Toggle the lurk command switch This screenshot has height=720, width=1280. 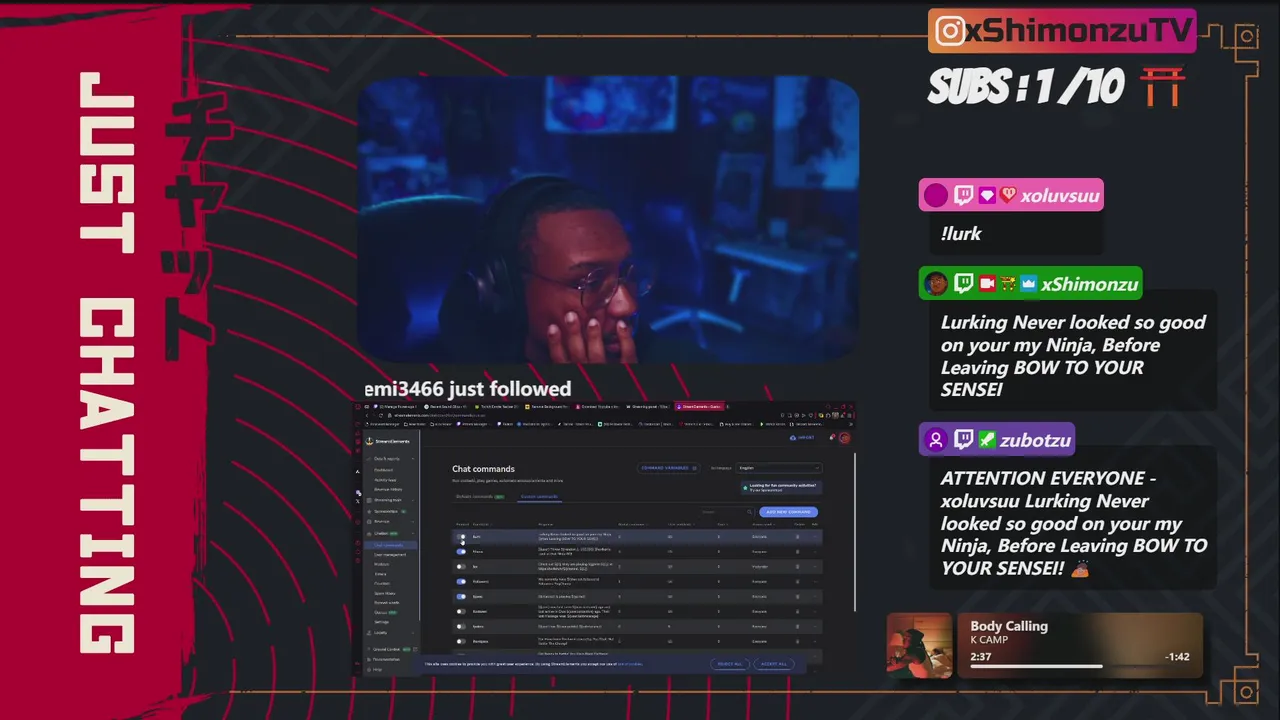click(461, 537)
